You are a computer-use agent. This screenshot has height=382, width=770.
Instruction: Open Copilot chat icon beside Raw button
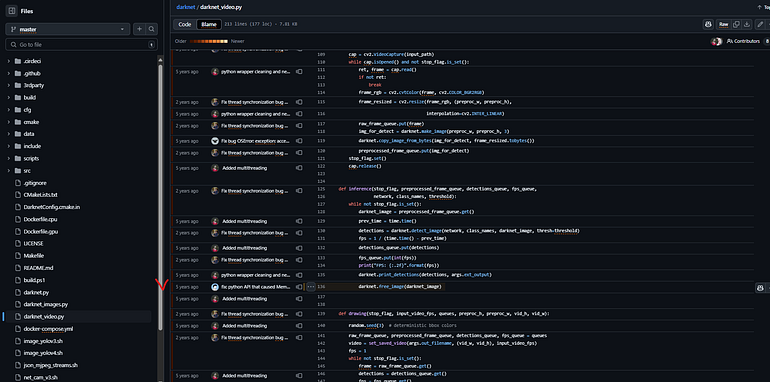(x=708, y=24)
